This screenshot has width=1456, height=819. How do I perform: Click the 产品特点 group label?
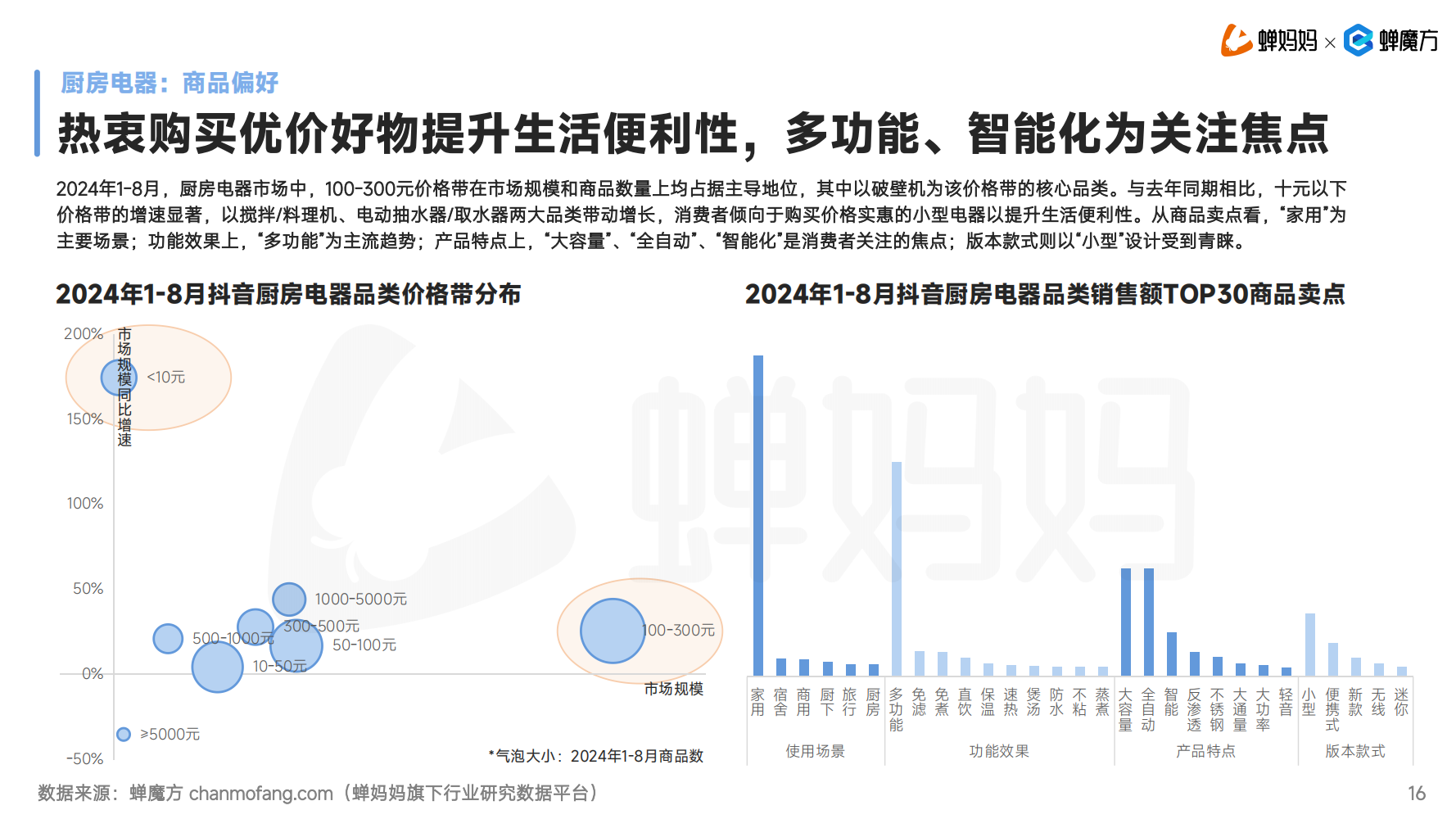pos(1205,751)
